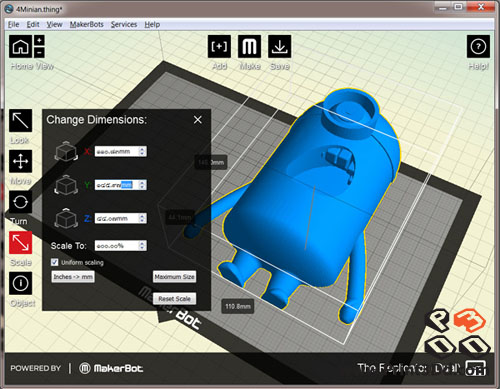Select the Move crosshair tool
The height and width of the screenshot is (389, 500).
click(x=21, y=161)
